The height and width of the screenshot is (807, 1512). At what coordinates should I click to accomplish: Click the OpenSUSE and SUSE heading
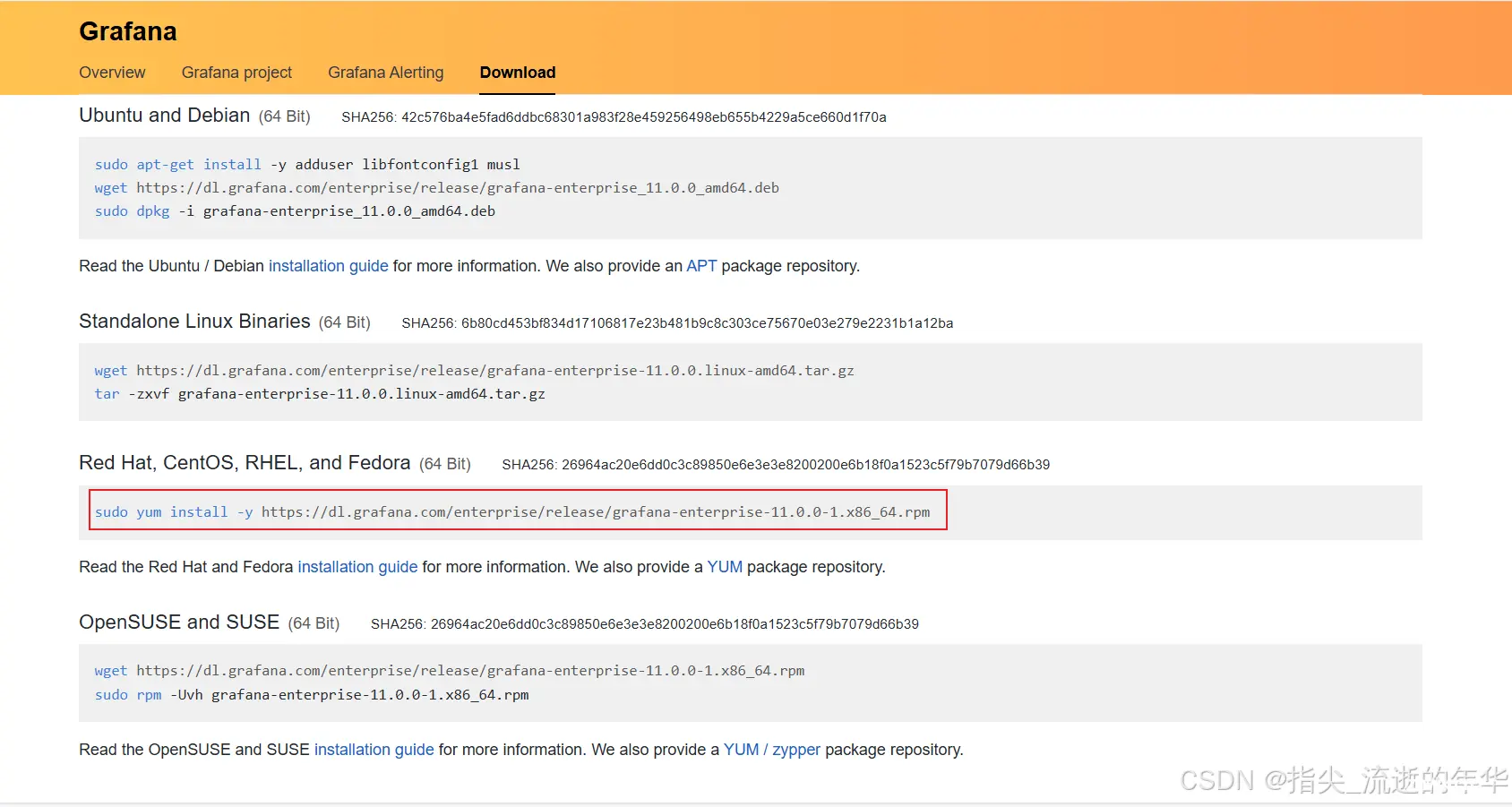click(x=179, y=622)
